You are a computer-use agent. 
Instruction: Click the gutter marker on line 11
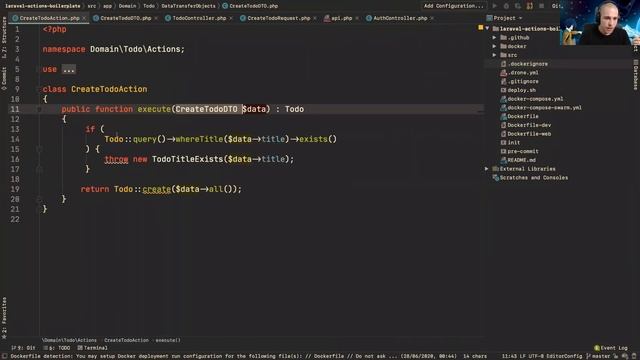[39, 109]
